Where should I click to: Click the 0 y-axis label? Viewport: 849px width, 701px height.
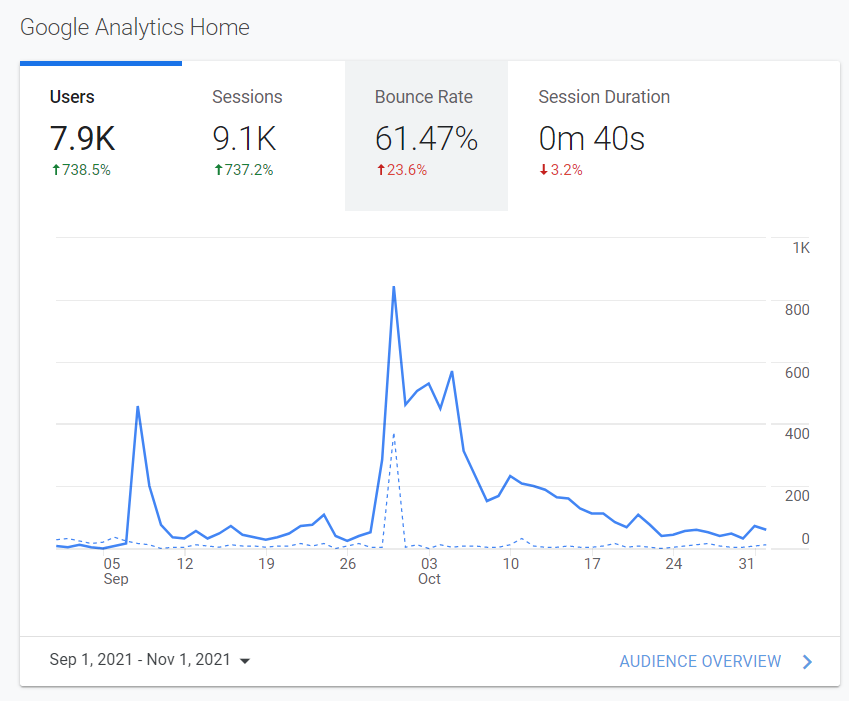tap(805, 539)
